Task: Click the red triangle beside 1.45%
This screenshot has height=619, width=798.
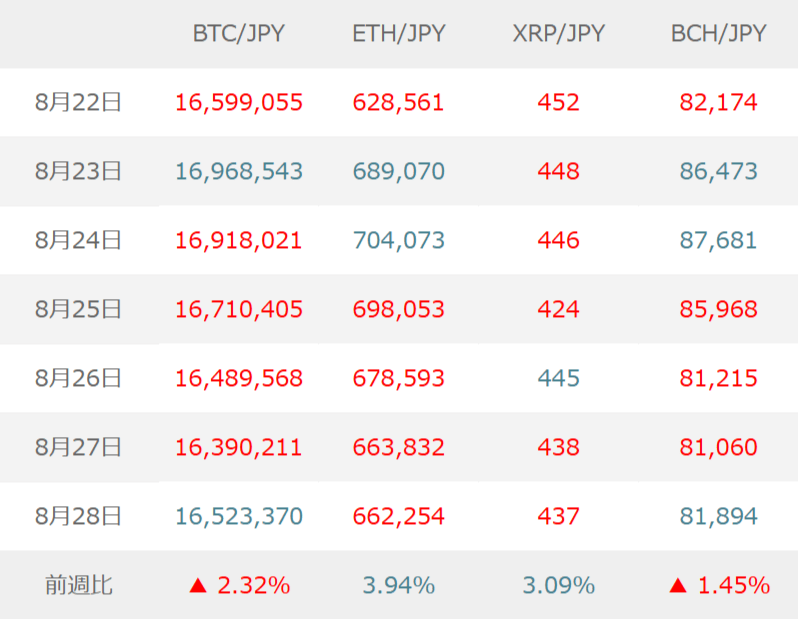Action: (677, 585)
